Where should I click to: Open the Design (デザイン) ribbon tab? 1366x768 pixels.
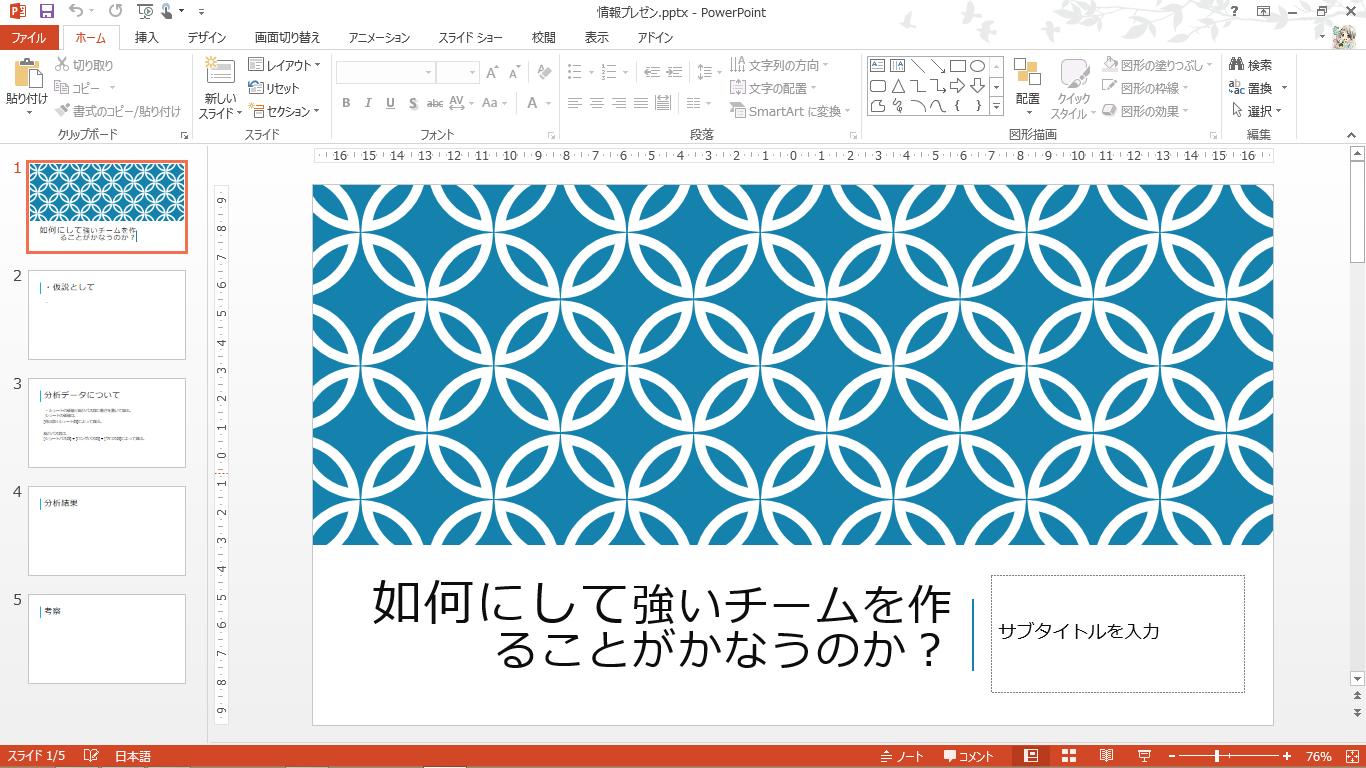(x=206, y=38)
